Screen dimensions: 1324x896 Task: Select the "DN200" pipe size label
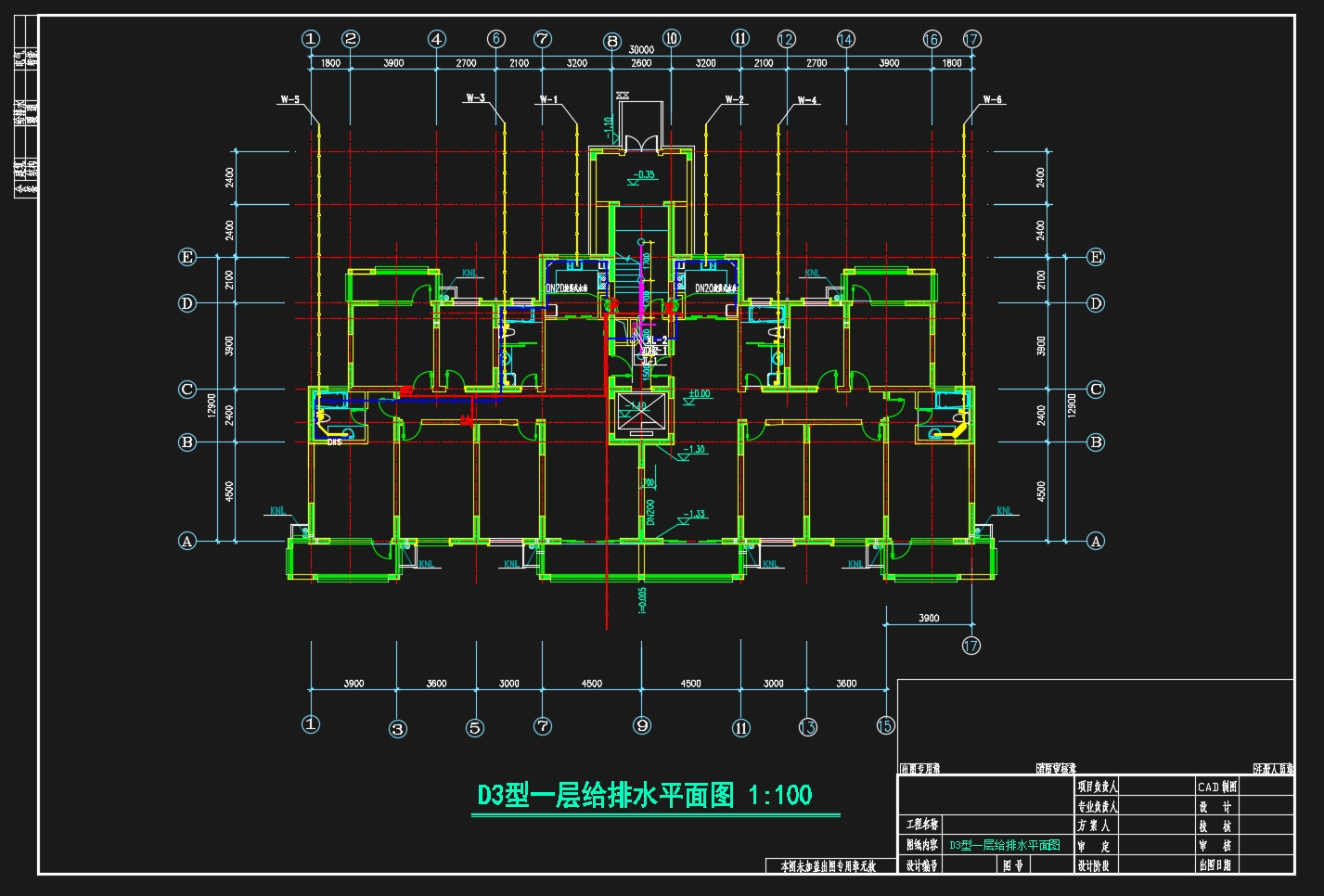(x=651, y=513)
